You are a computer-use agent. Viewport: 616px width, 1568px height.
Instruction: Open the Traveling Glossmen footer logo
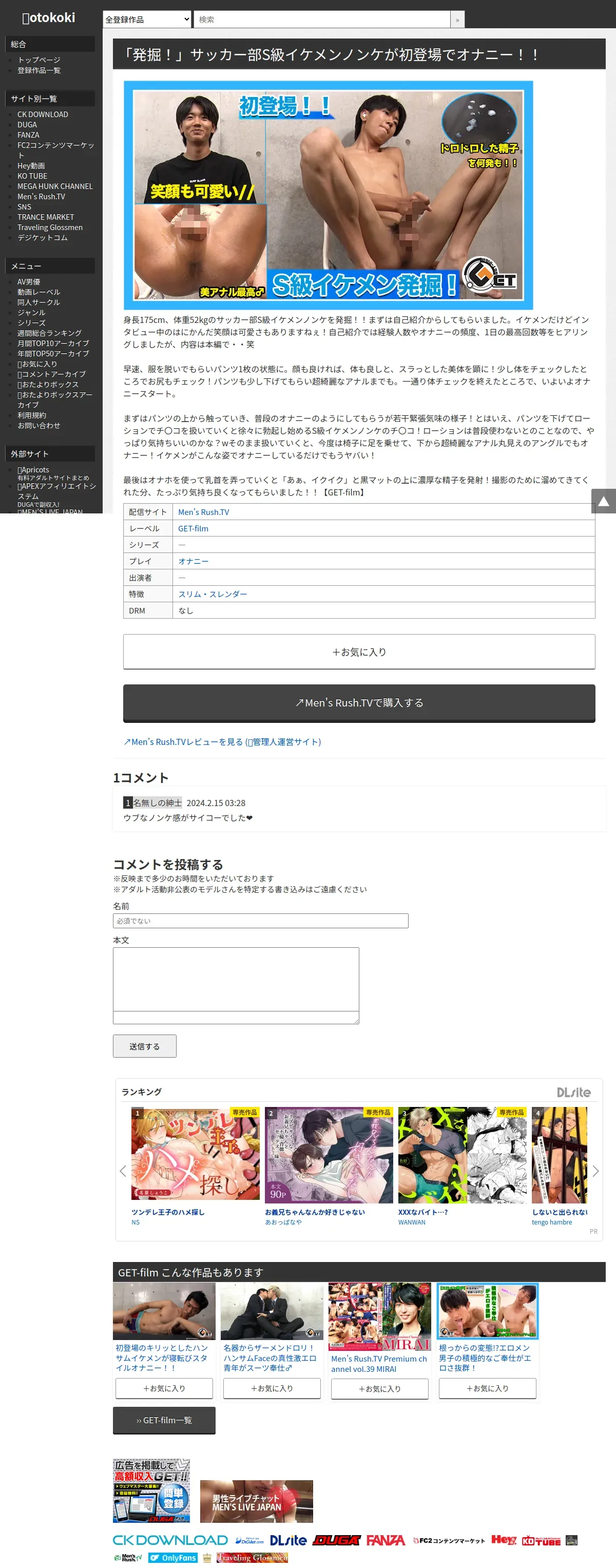pos(252,1558)
